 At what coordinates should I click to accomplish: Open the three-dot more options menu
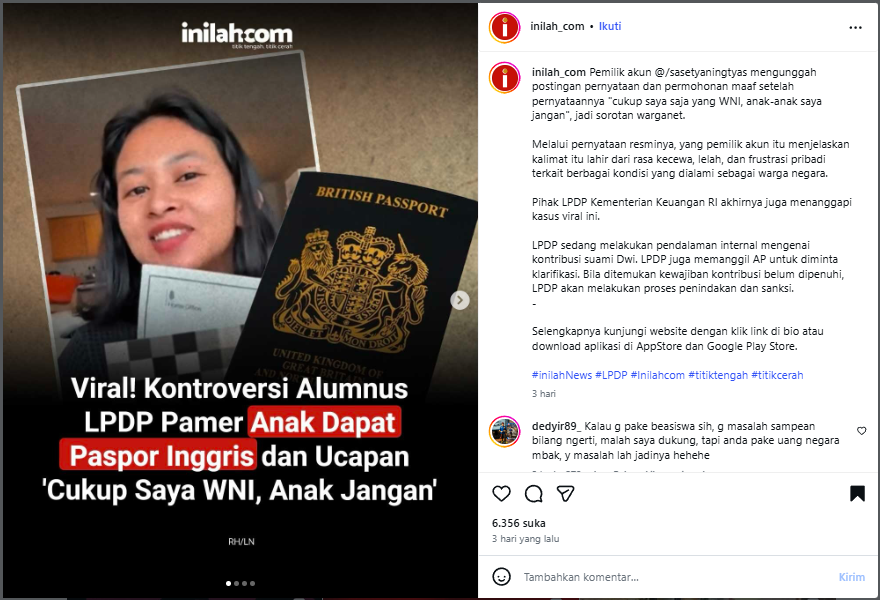coord(855,27)
